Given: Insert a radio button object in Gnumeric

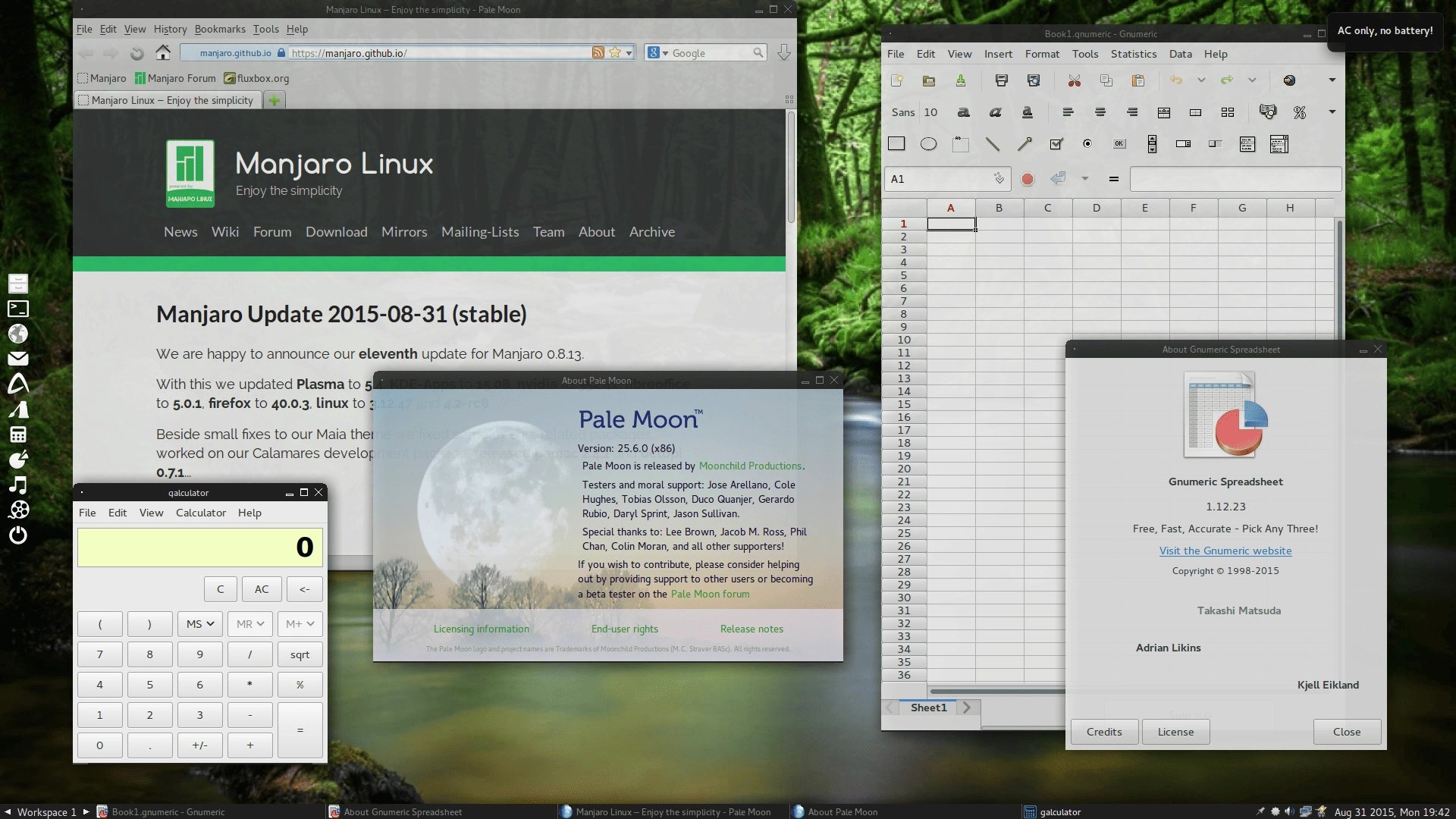Looking at the screenshot, I should 1087,144.
